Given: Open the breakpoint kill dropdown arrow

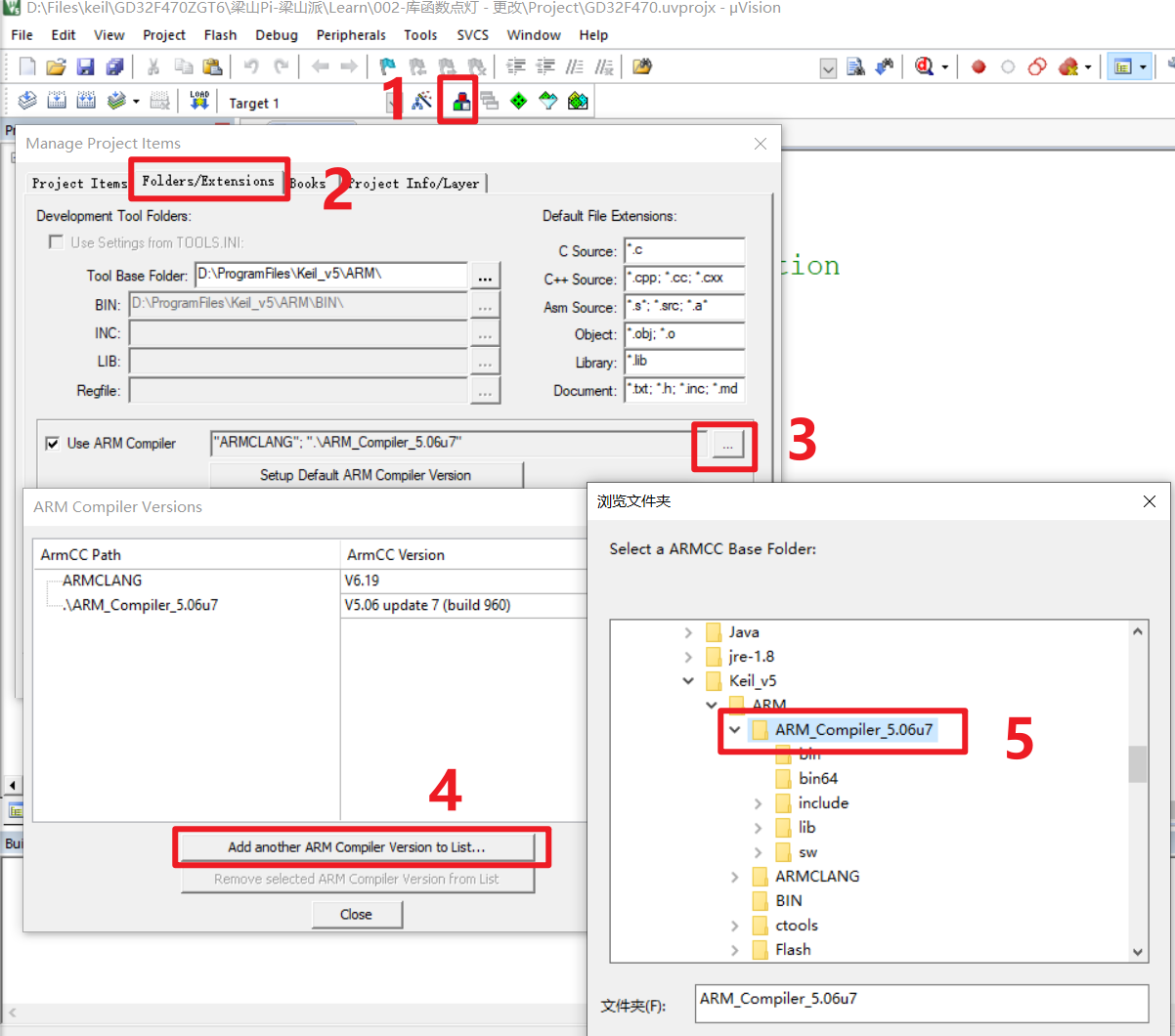Looking at the screenshot, I should pyautogui.click(x=1088, y=66).
